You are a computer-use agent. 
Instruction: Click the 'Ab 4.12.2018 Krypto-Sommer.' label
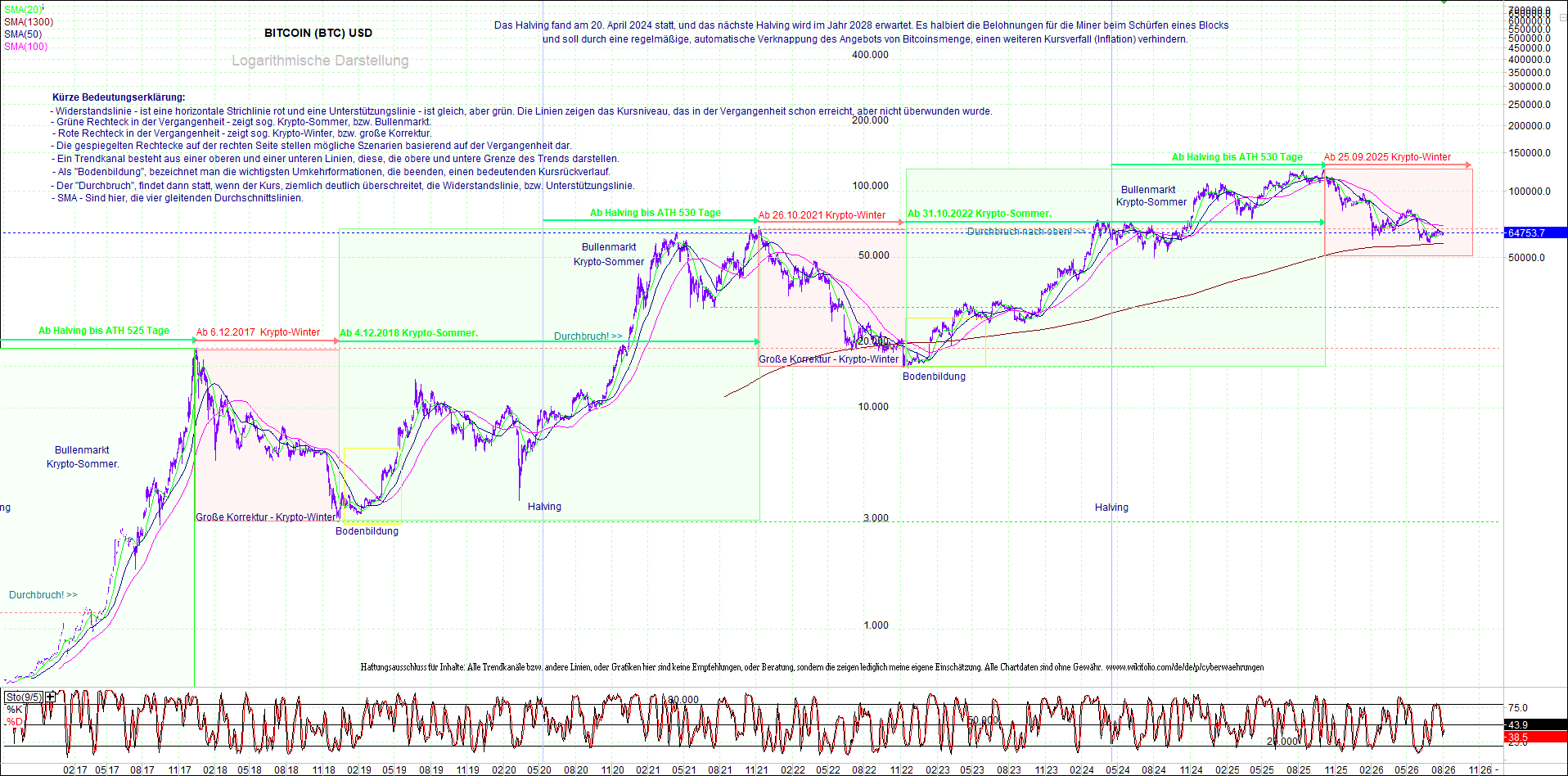408,333
